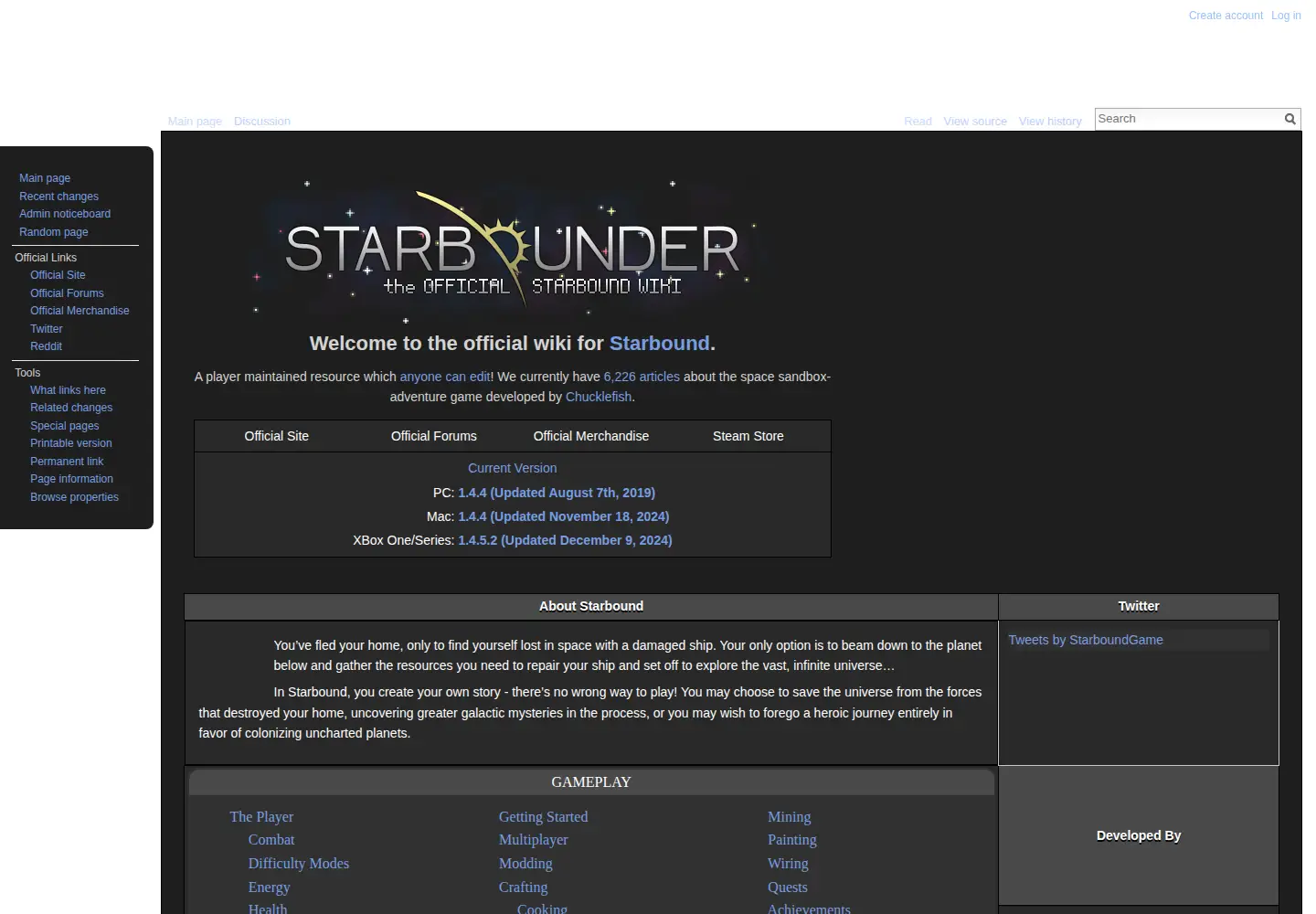Open Official Site sidebar link
The width and height of the screenshot is (1316, 914).
click(58, 275)
